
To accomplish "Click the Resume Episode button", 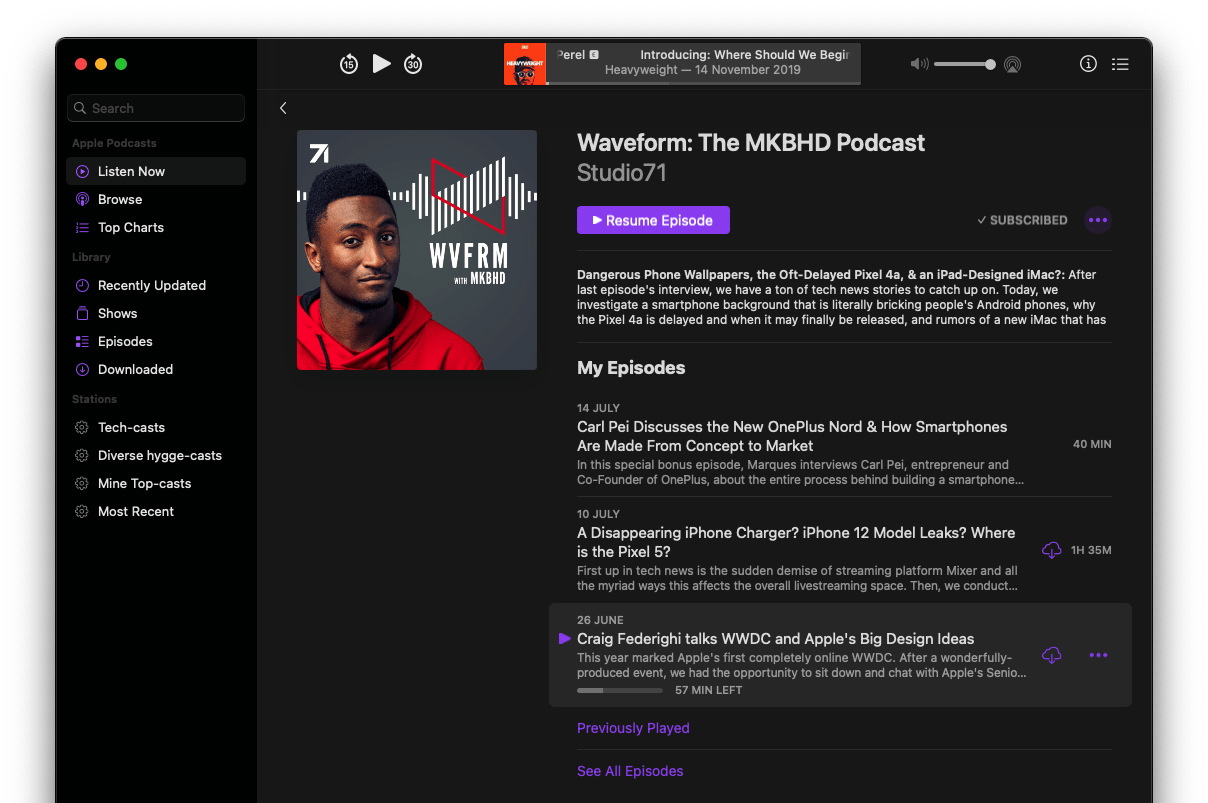I will (653, 220).
